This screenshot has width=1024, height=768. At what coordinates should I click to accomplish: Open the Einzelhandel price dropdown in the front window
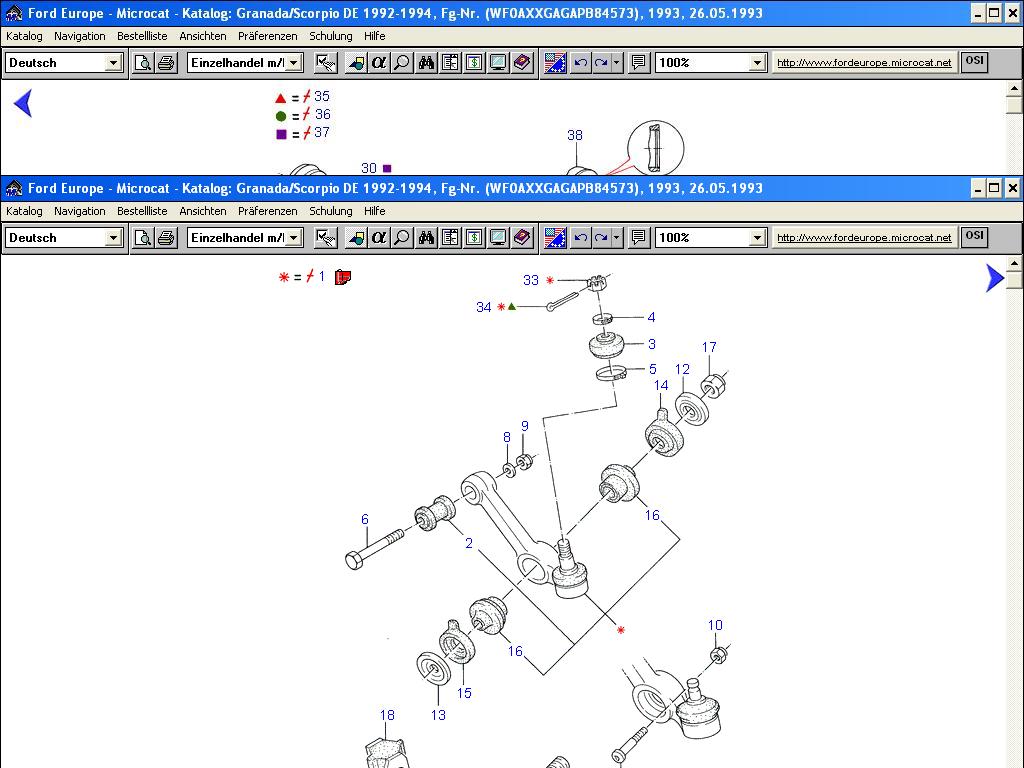[x=294, y=238]
